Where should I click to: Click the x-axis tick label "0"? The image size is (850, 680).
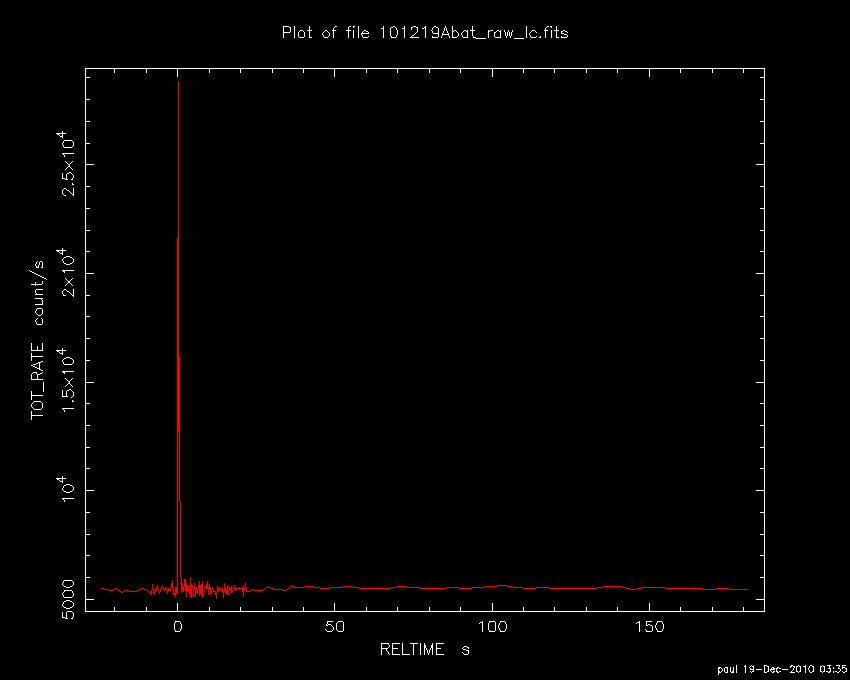point(177,627)
